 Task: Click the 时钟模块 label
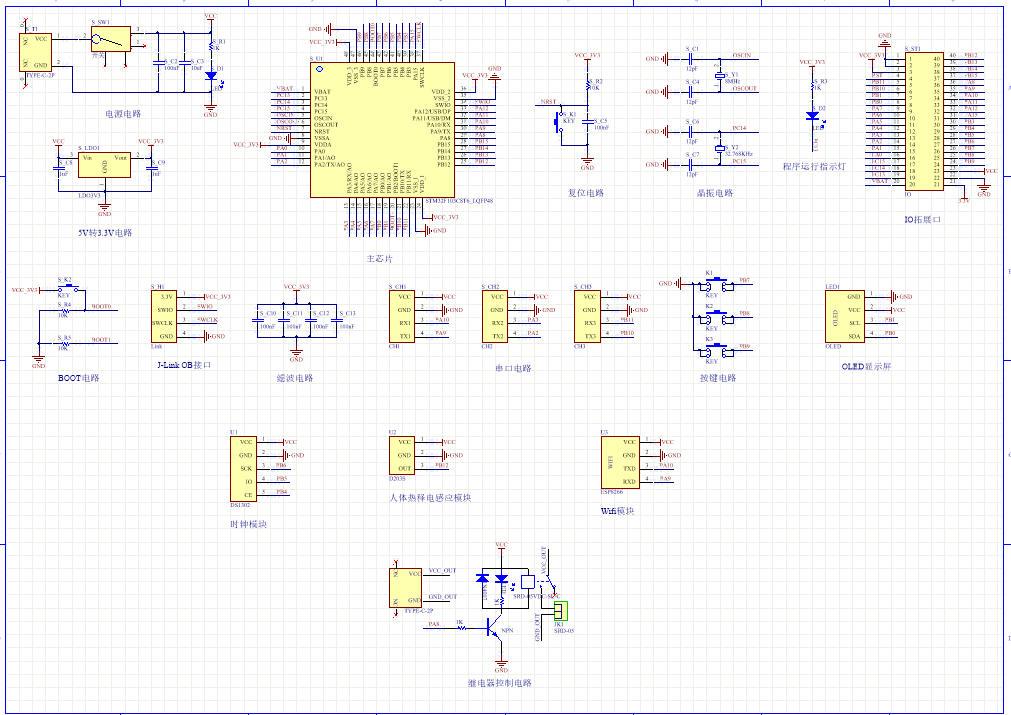(x=248, y=525)
